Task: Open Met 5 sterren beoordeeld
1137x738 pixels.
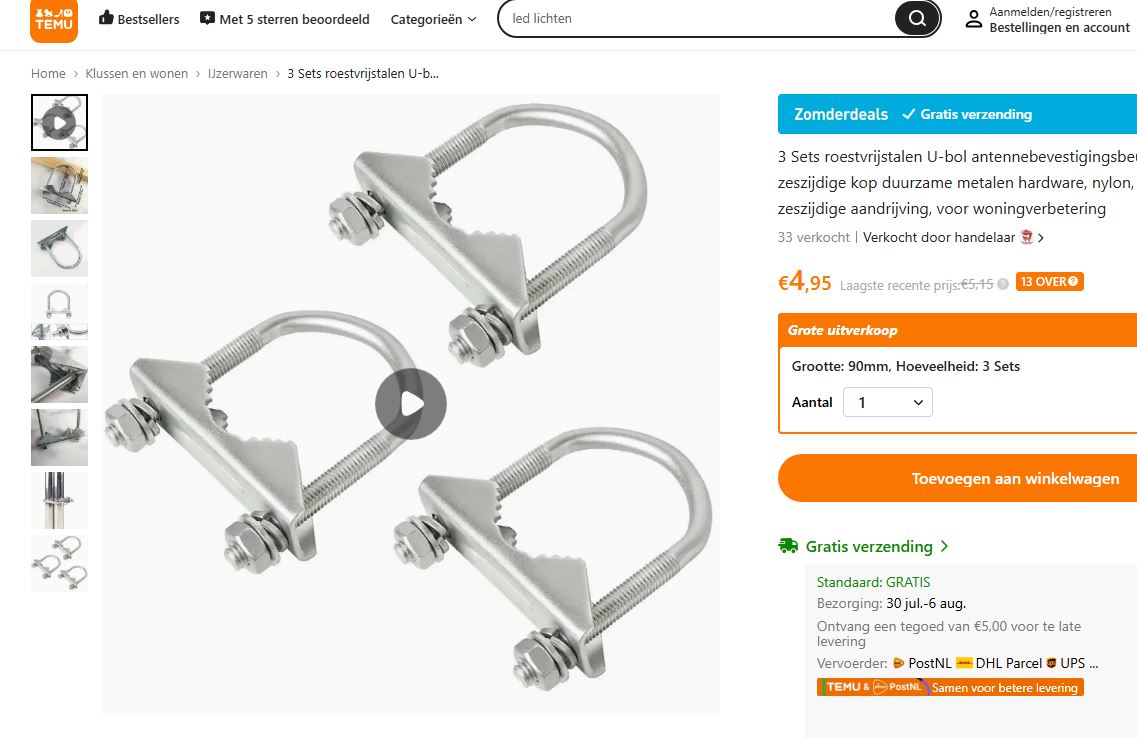Action: 284,19
